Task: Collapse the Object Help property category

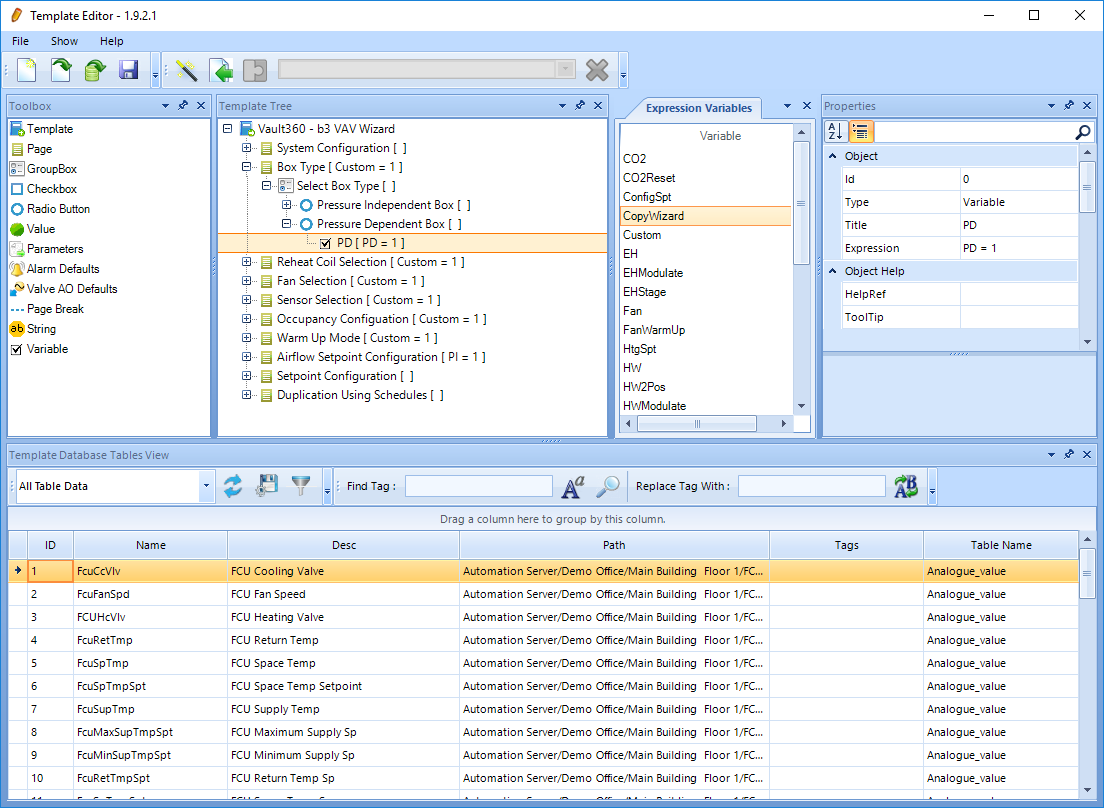Action: pos(833,271)
